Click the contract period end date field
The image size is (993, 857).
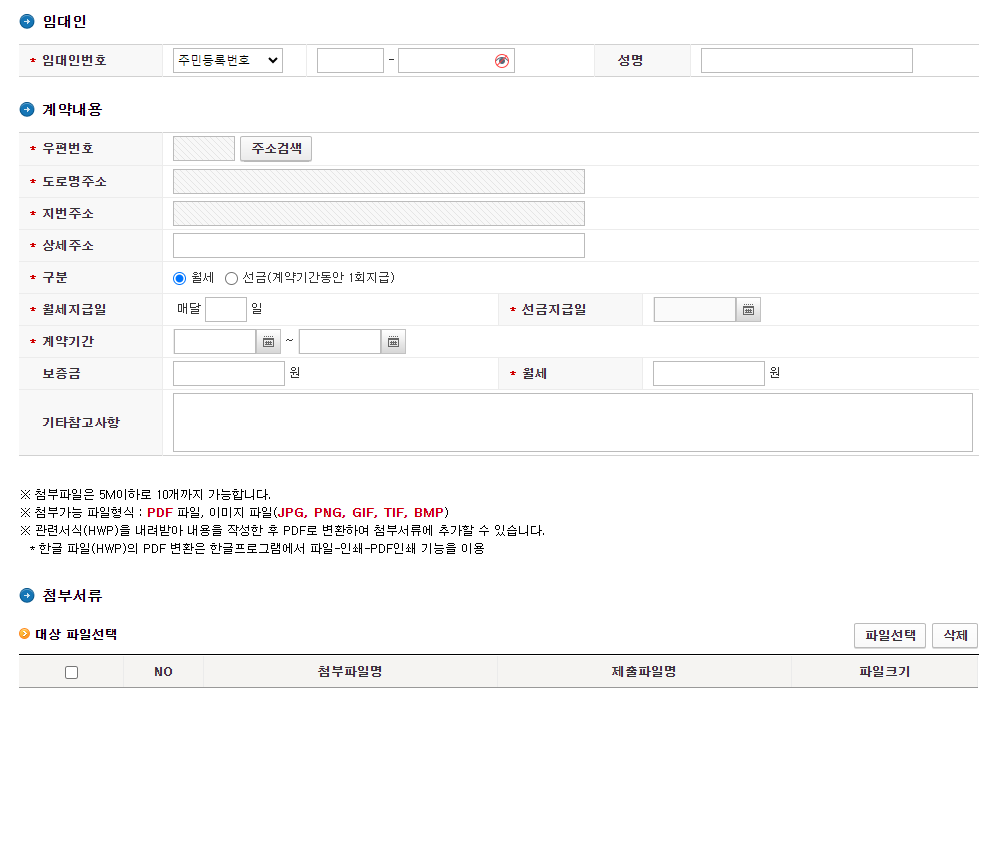(341, 342)
